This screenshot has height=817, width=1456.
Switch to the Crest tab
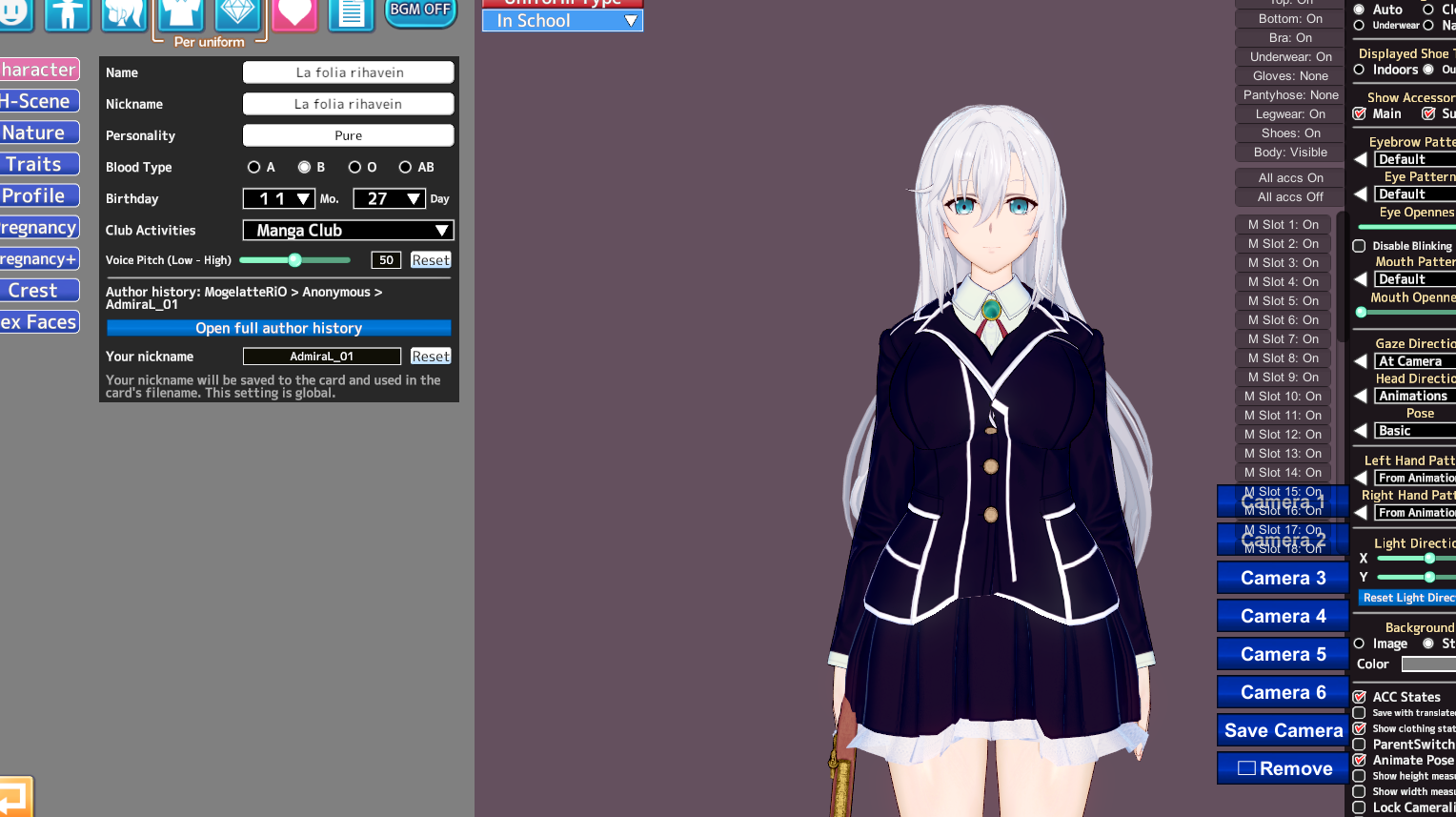click(38, 291)
